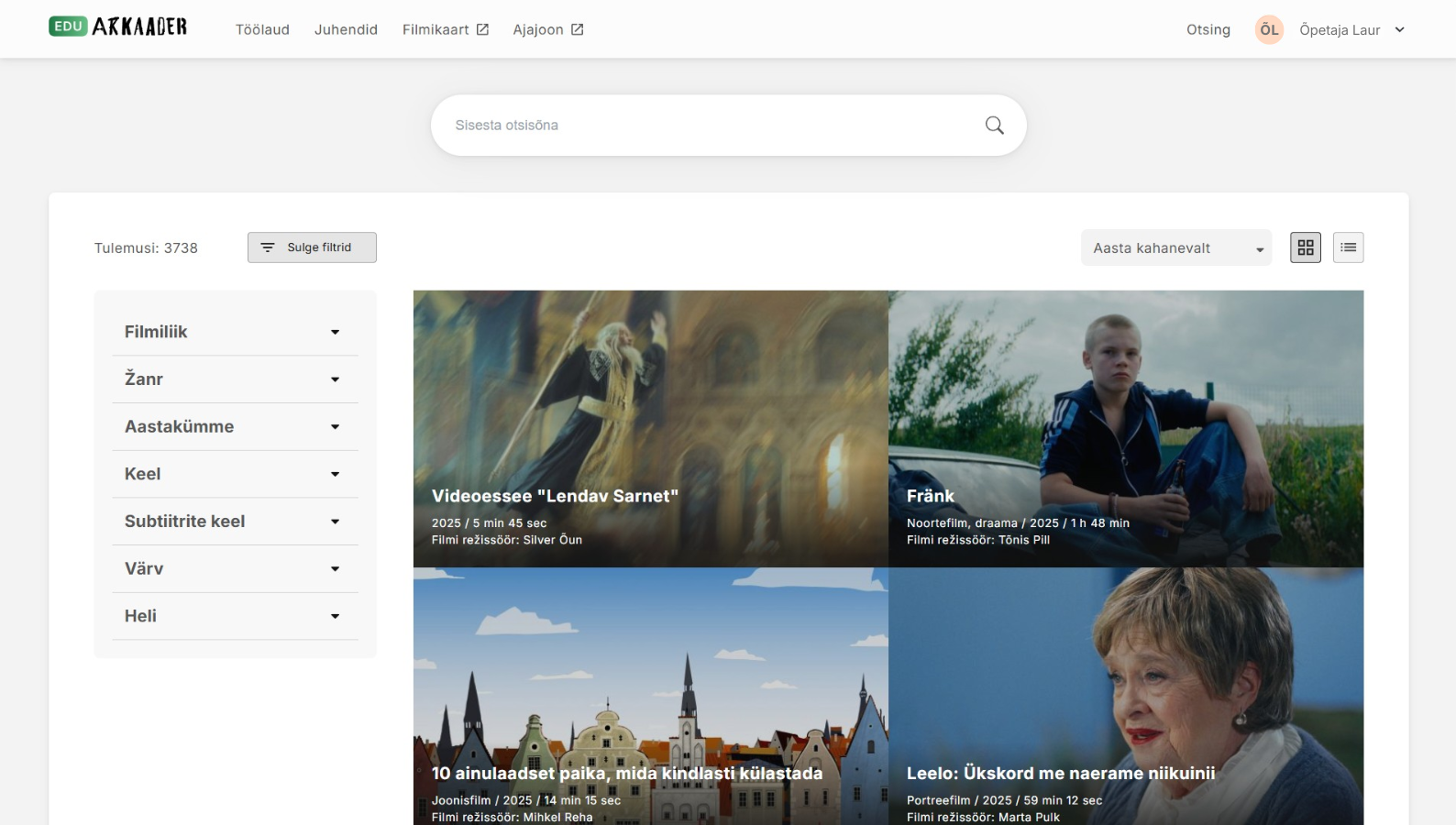The width and height of the screenshot is (1456, 825).
Task: Click the ÕL user avatar
Action: coord(1269,29)
